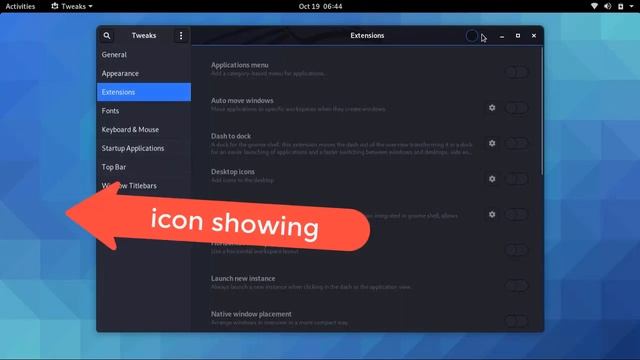Click the Auto move windows extension name

point(242,100)
